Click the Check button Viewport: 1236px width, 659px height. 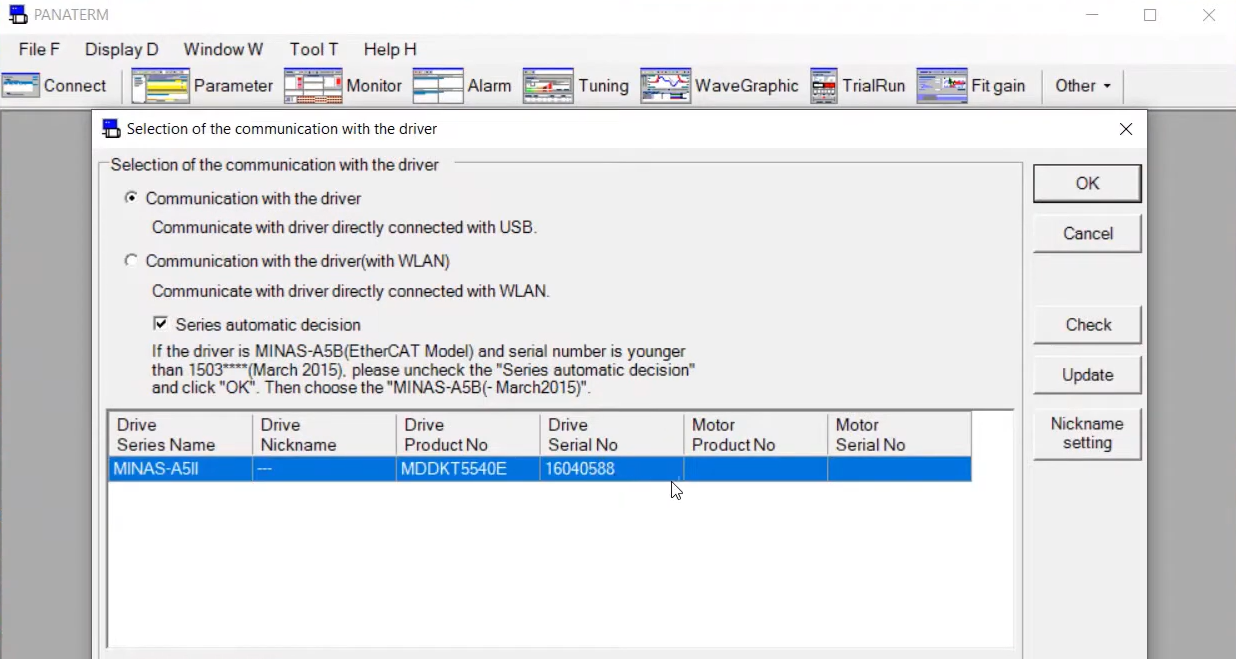[x=1087, y=325]
